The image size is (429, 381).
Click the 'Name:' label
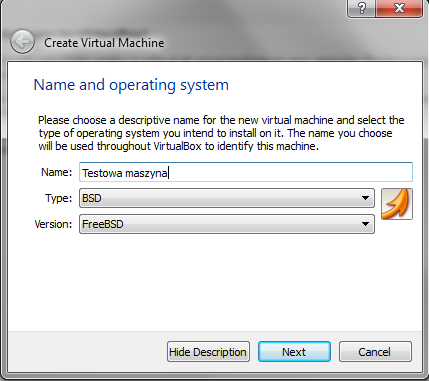pyautogui.click(x=56, y=172)
